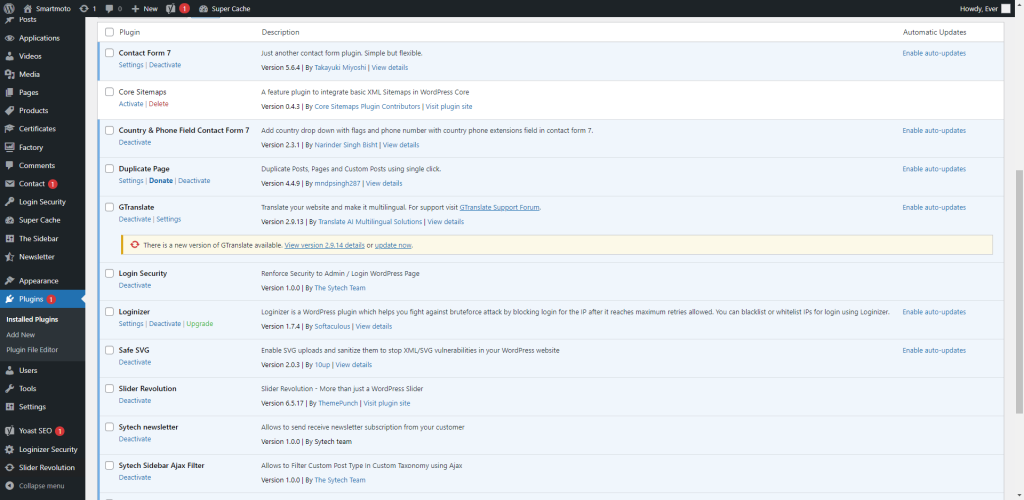Viewport: 1024px width, 500px height.
Task: Click the page vertical scrollbar
Action: 1019,292
